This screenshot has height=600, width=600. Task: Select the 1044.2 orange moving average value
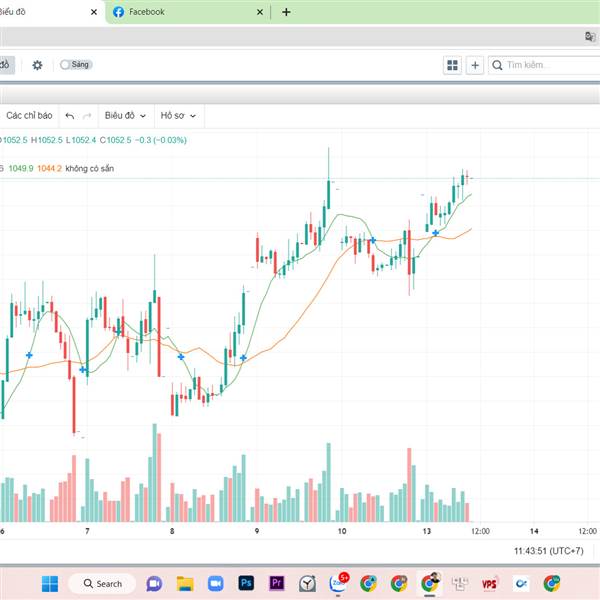pyautogui.click(x=49, y=168)
